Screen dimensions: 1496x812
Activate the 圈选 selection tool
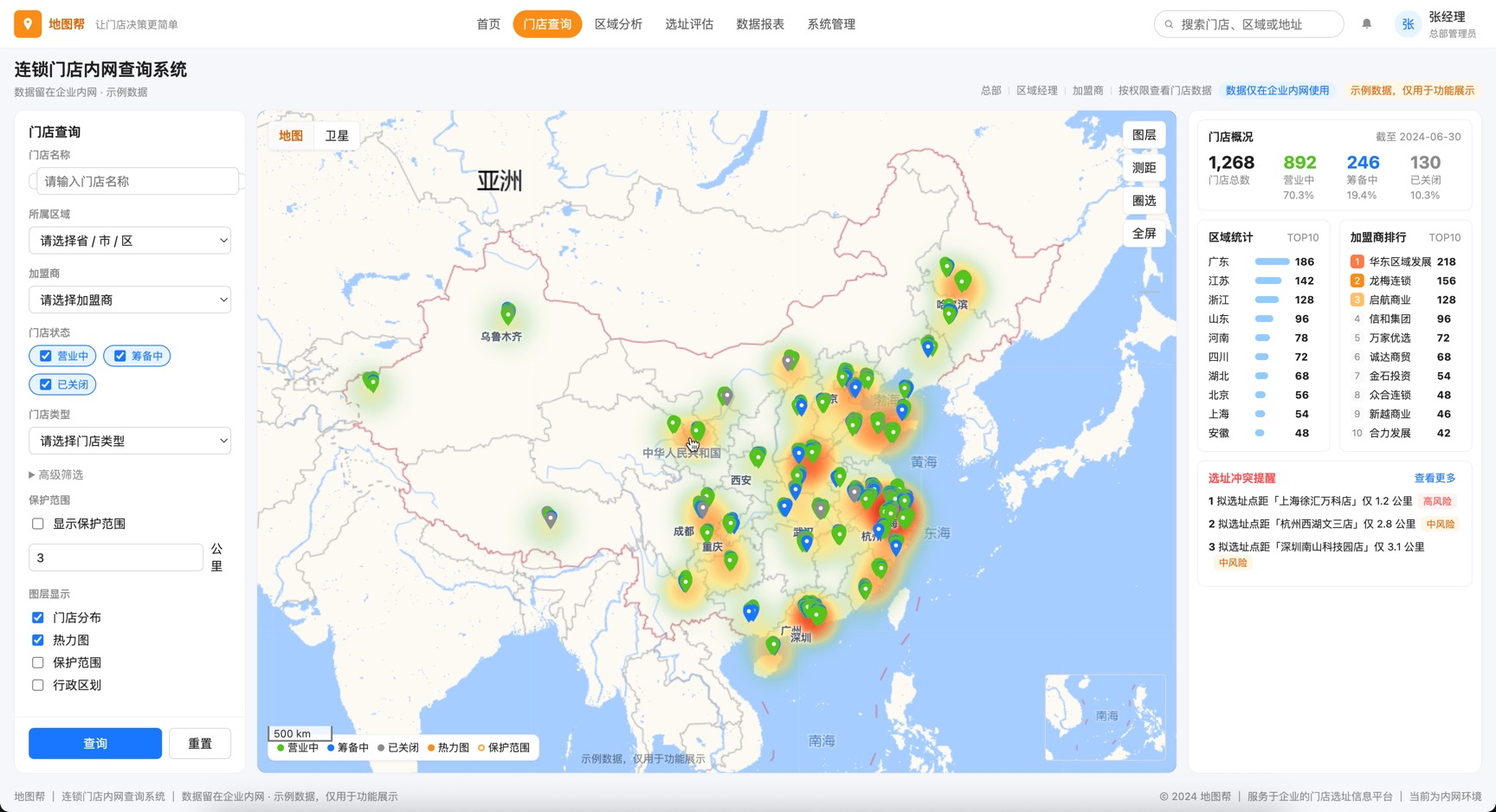pyautogui.click(x=1145, y=201)
